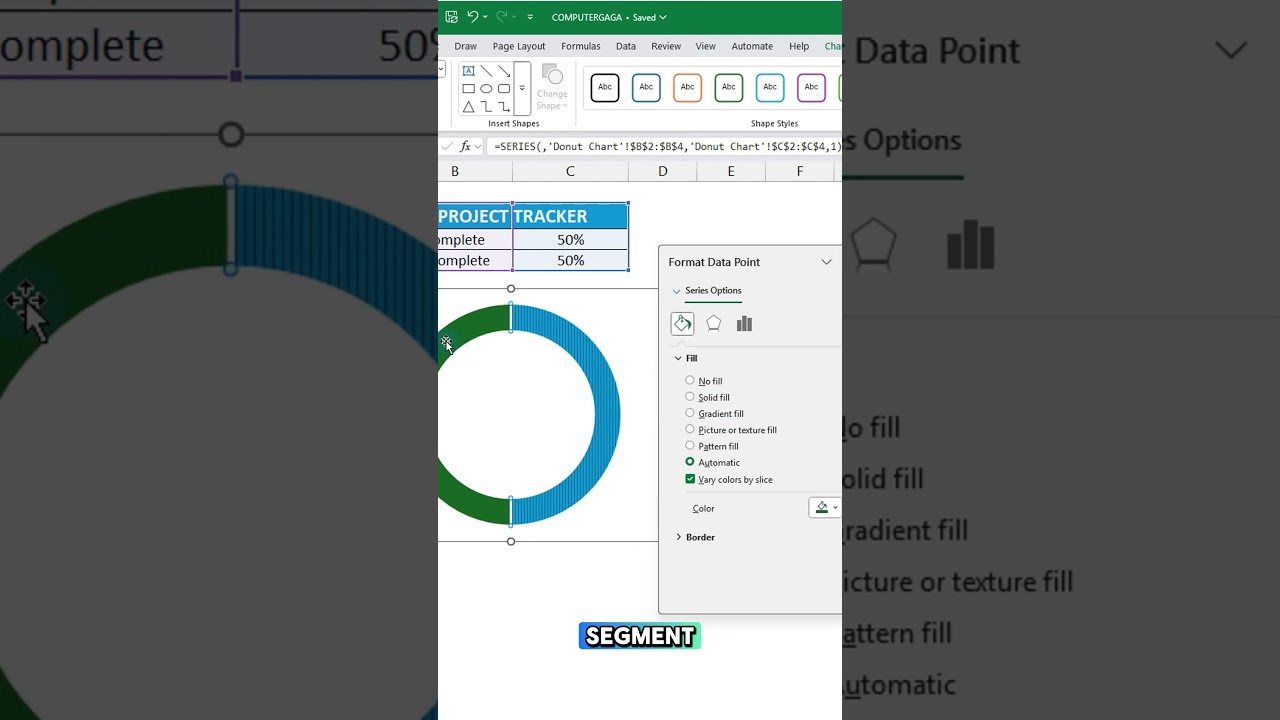The image size is (1280, 720).
Task: Click the second 50% cell in column C
Action: pos(570,261)
